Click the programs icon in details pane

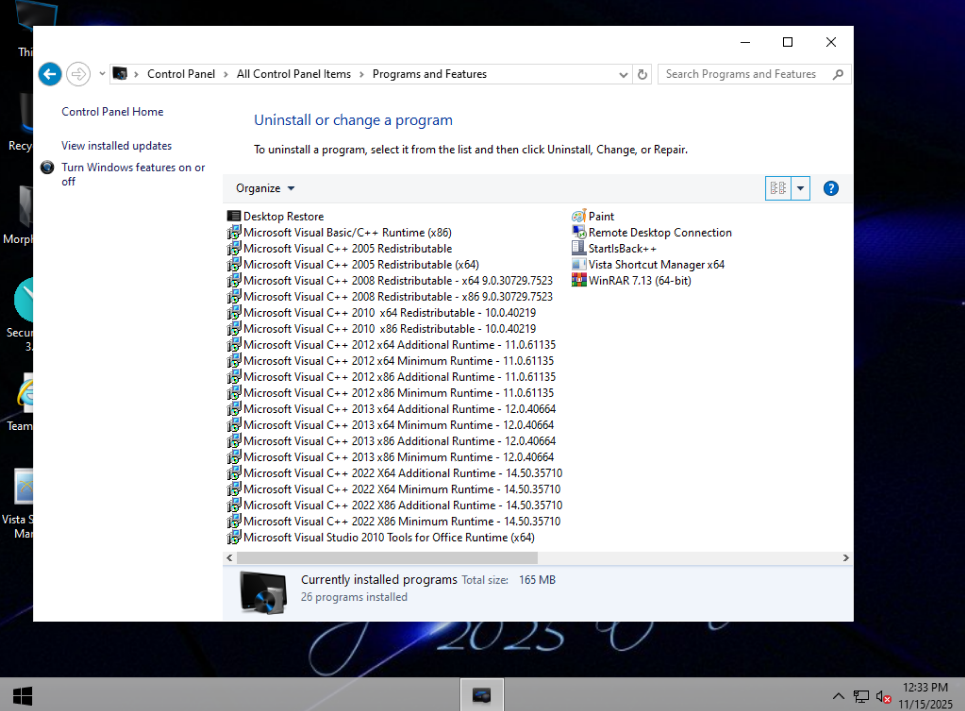263,592
